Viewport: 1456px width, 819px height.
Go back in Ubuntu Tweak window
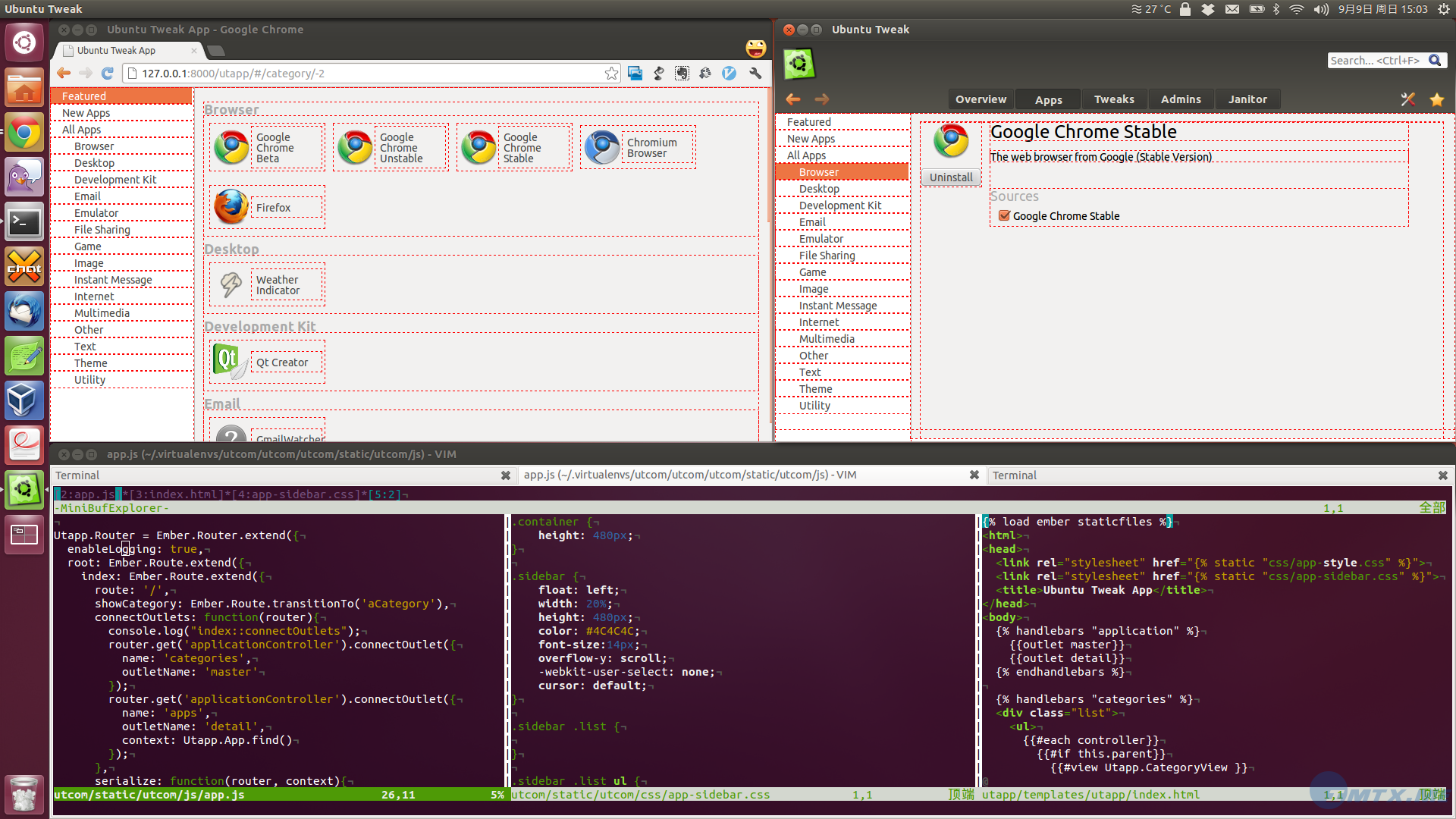coord(793,99)
